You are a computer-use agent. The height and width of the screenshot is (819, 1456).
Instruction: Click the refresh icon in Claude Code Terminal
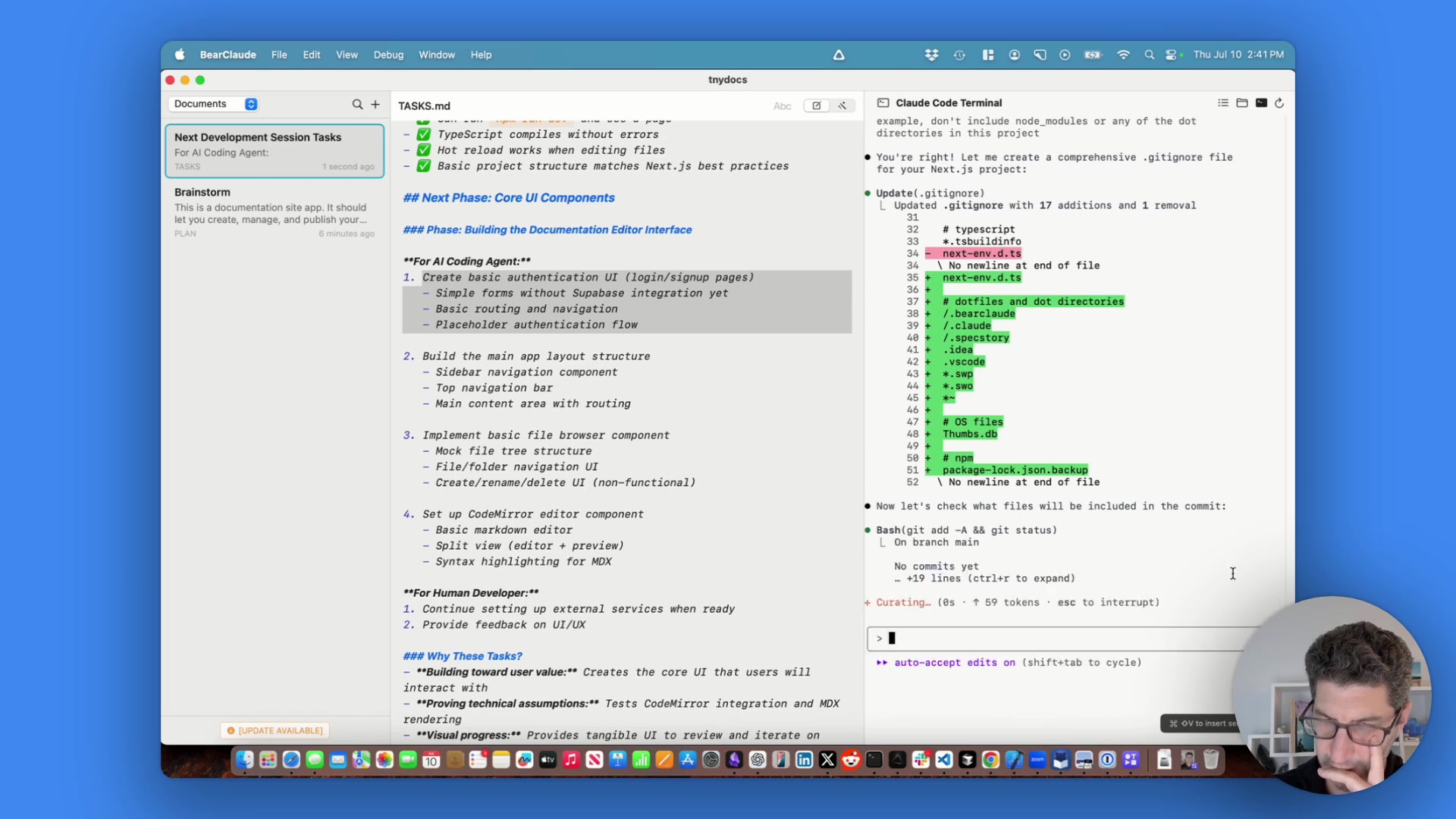1279,103
